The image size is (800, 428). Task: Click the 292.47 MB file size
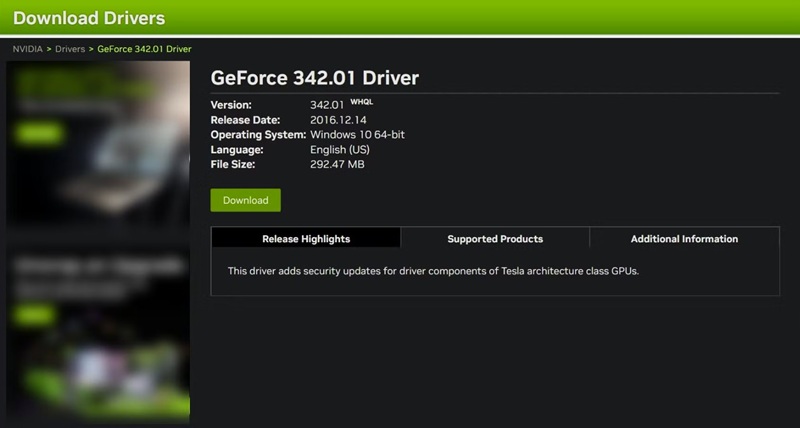click(337, 164)
